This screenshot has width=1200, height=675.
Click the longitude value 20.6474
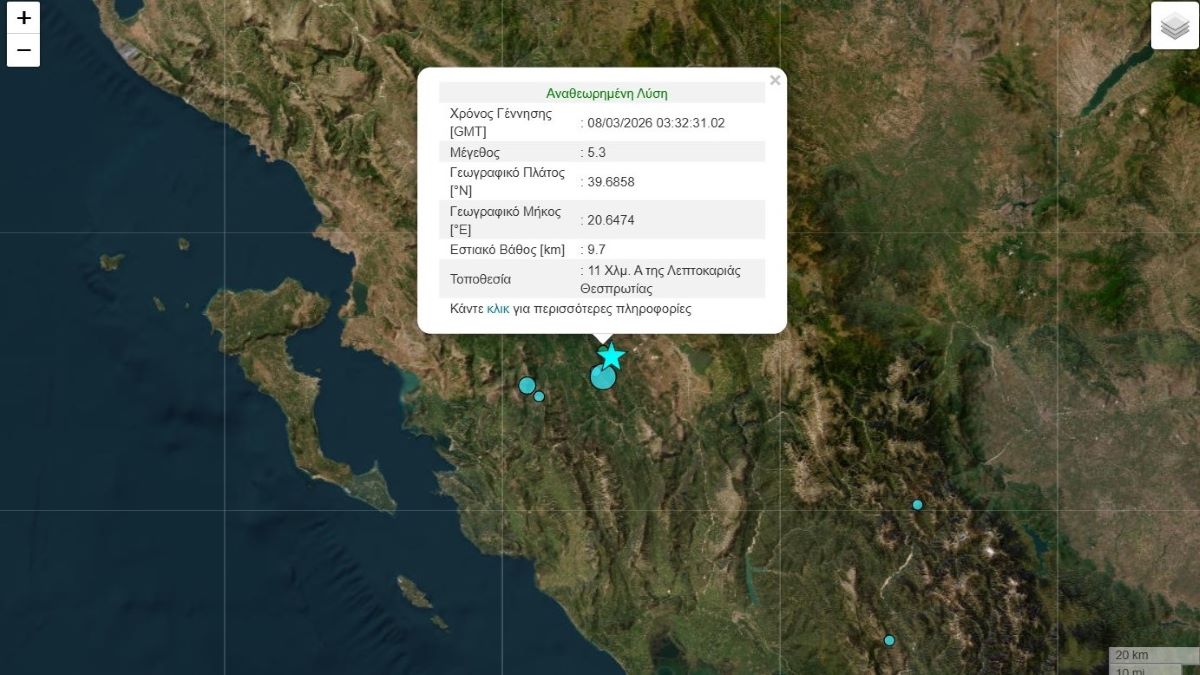(x=612, y=220)
